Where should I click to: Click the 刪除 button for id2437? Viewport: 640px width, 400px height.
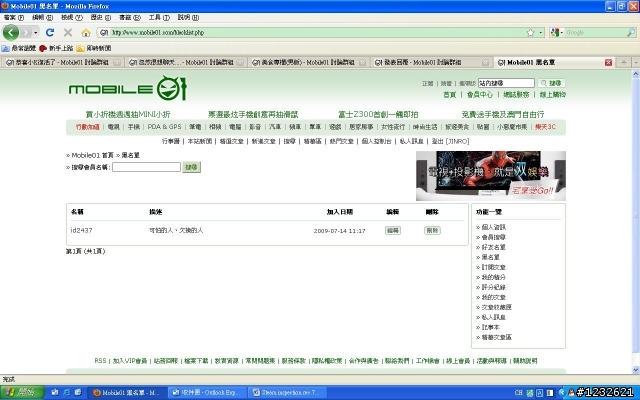click(x=432, y=231)
